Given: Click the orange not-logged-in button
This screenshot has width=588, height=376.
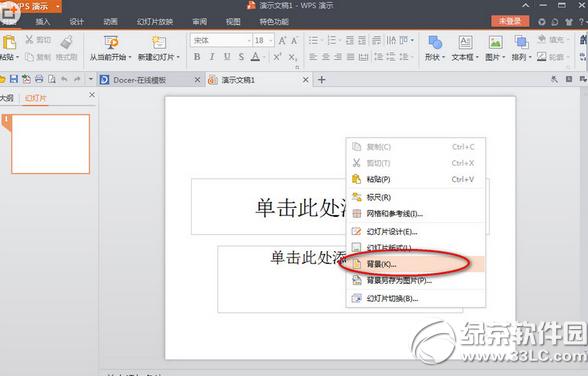Looking at the screenshot, I should pyautogui.click(x=510, y=21).
